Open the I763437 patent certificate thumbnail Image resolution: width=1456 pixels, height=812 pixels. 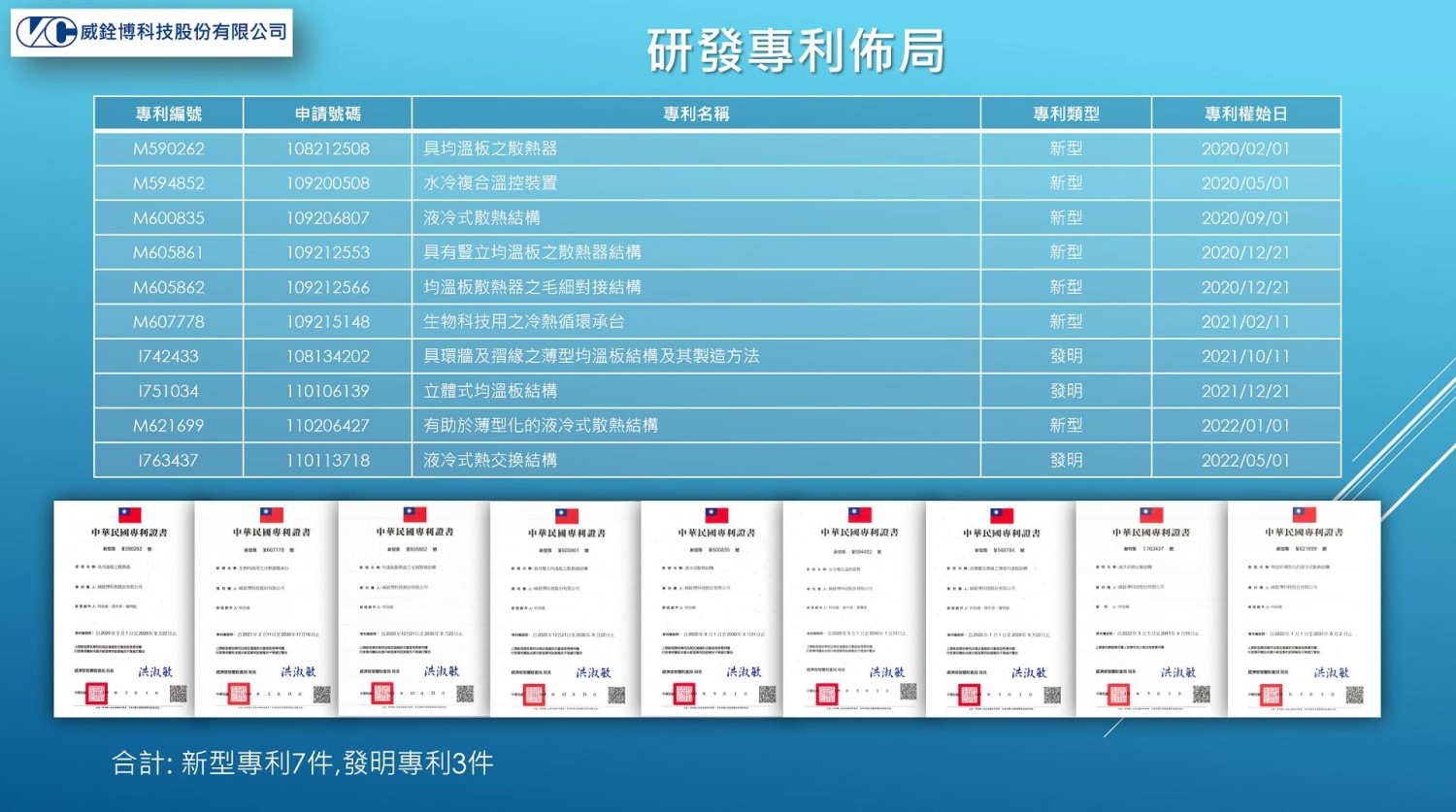(1151, 608)
